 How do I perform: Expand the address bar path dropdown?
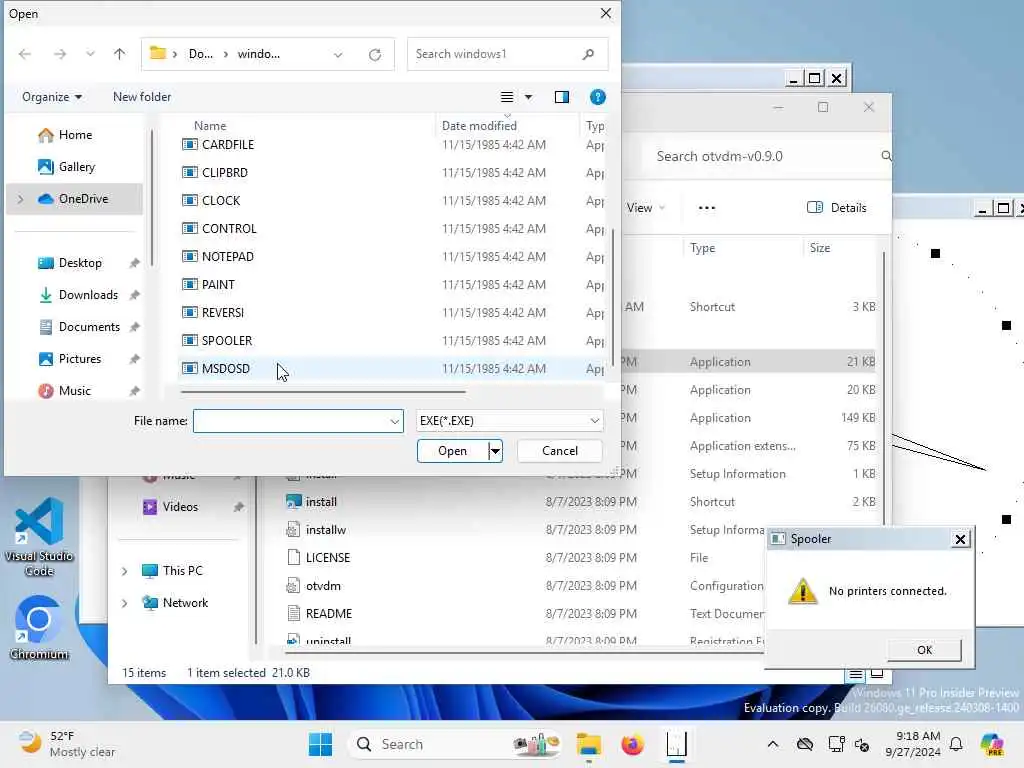[338, 55]
